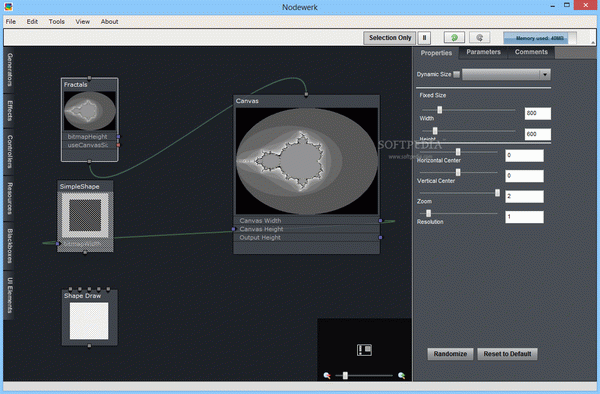Open the Dynamic Size dropdown

point(506,74)
